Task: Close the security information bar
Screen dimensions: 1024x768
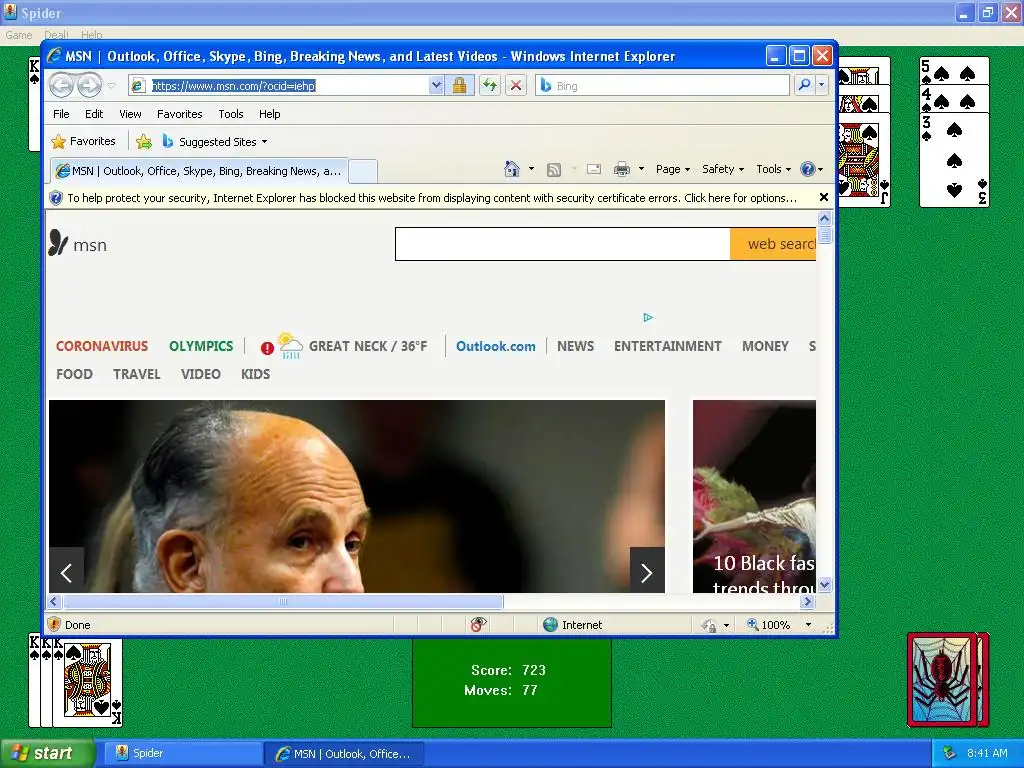Action: click(824, 197)
